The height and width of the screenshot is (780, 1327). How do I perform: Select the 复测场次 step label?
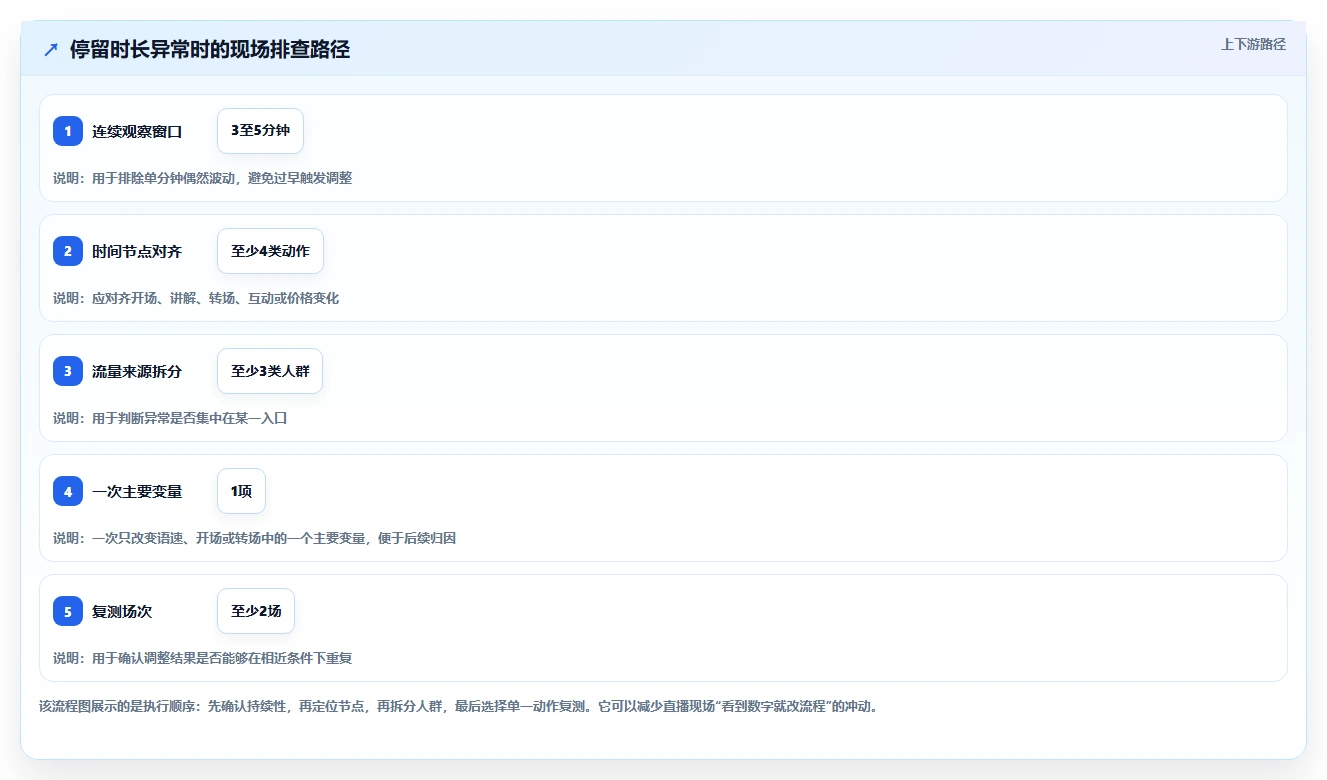122,611
